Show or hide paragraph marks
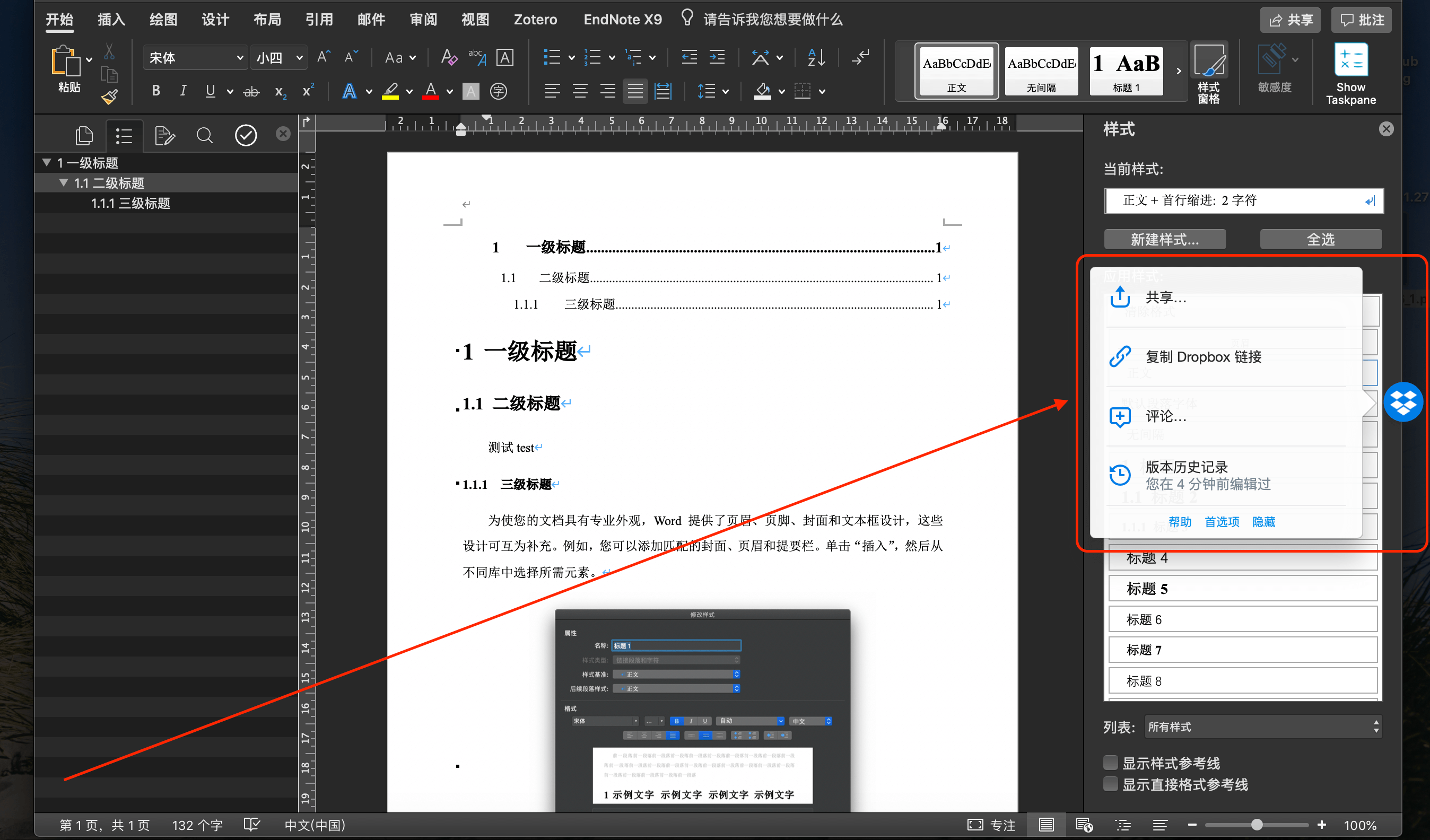Screen dimensions: 1430x840 860,57
